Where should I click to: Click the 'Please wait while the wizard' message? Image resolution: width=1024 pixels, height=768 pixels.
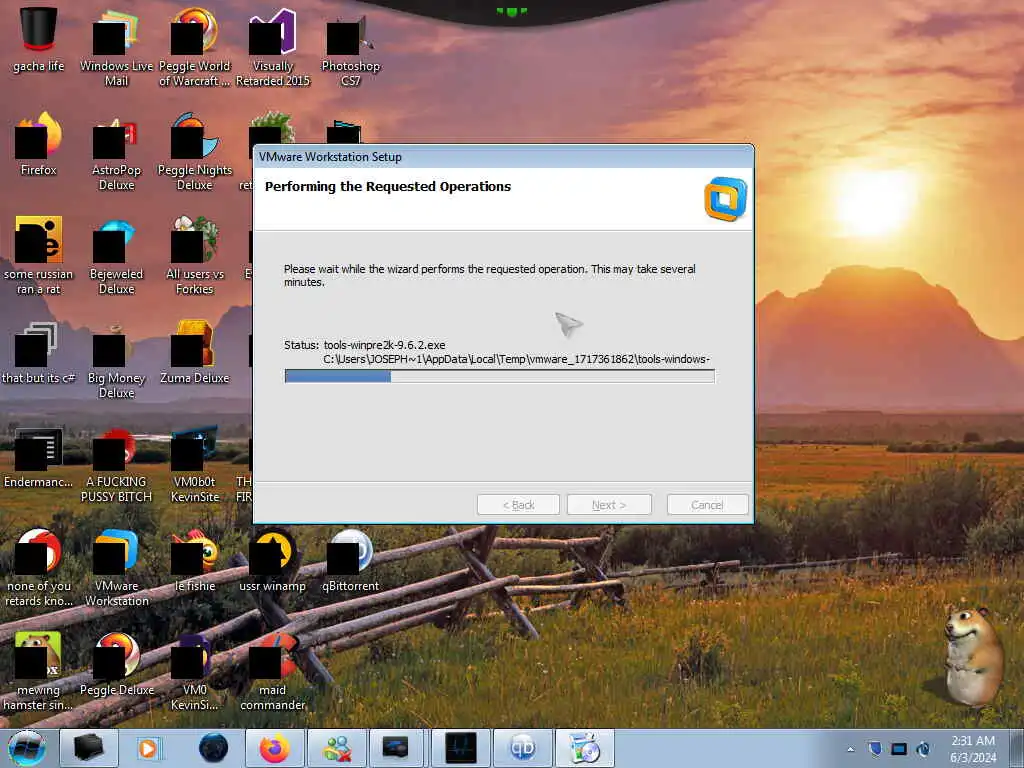[x=489, y=275]
